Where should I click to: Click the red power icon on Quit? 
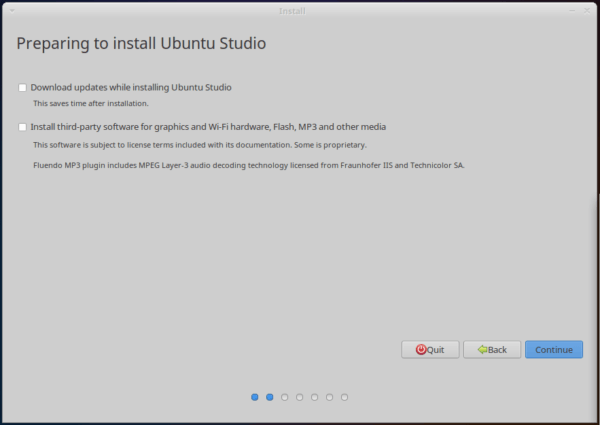click(x=421, y=350)
